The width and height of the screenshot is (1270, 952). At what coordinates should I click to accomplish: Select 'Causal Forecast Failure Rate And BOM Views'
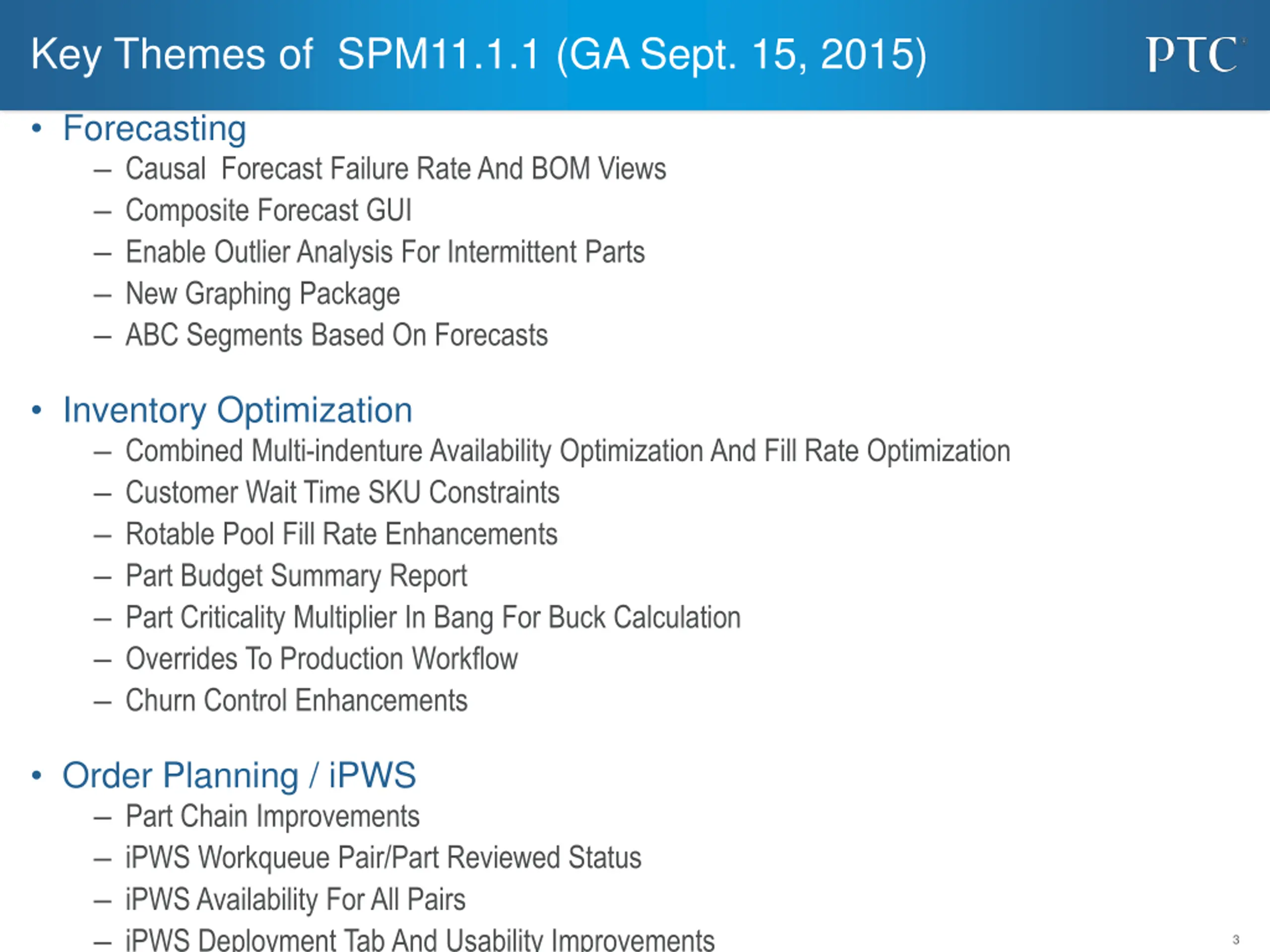[395, 169]
